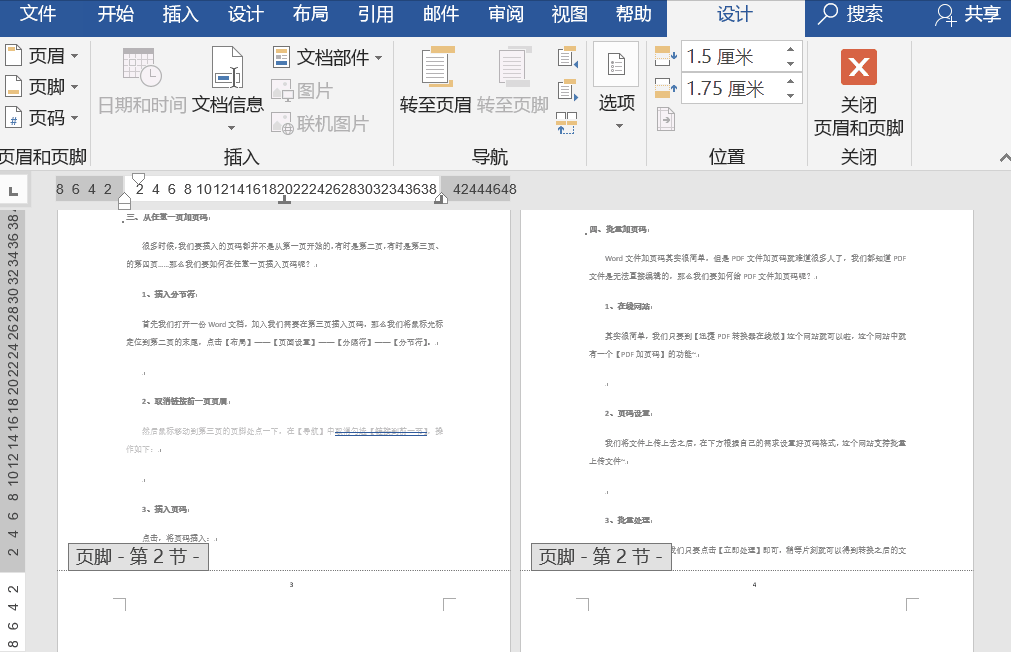Image resolution: width=1011 pixels, height=652 pixels.
Task: Click the 页眉 header page icon
Action: click(14, 55)
